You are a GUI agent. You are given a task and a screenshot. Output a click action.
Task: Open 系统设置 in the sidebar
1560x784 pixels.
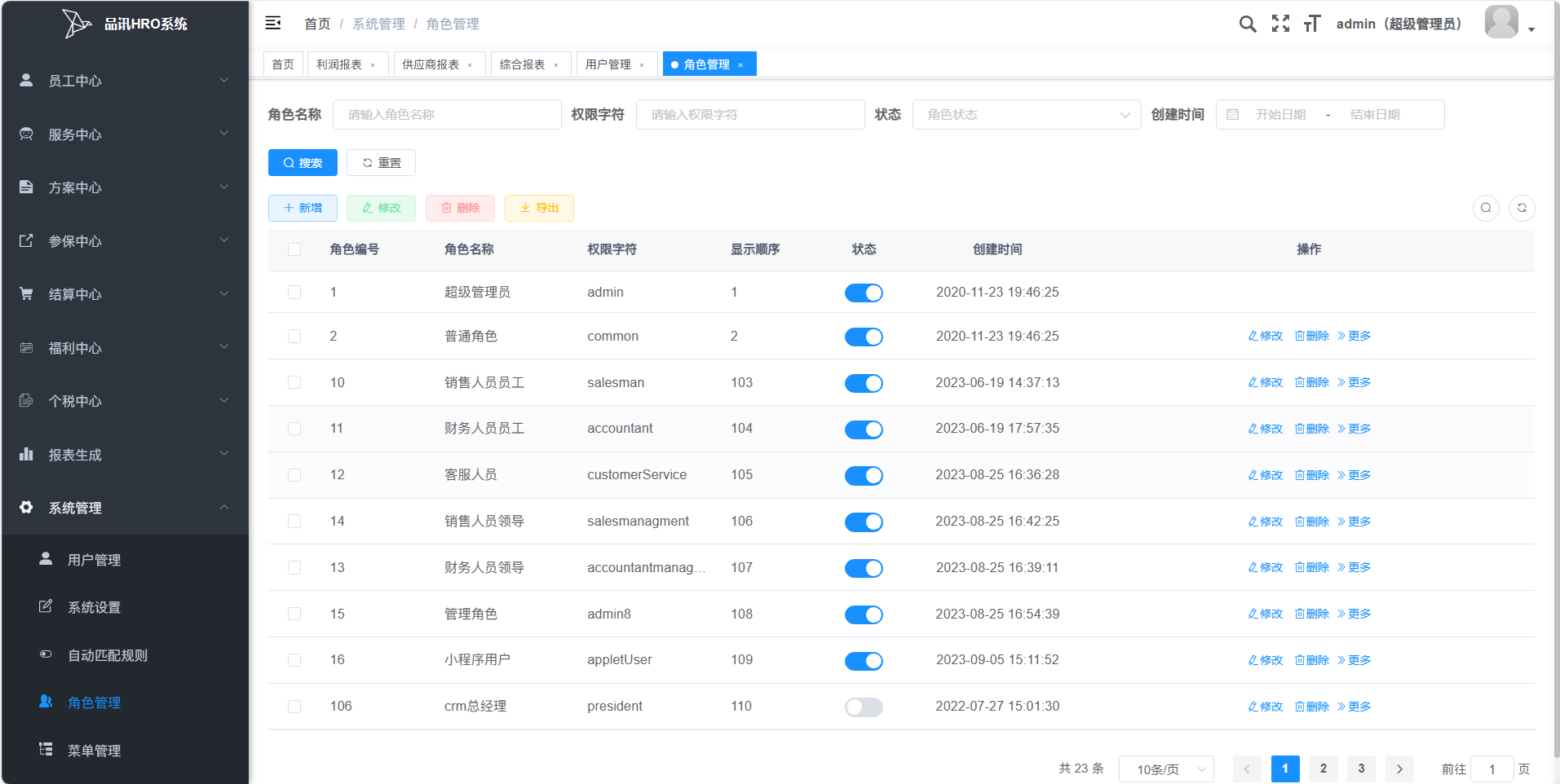126,607
